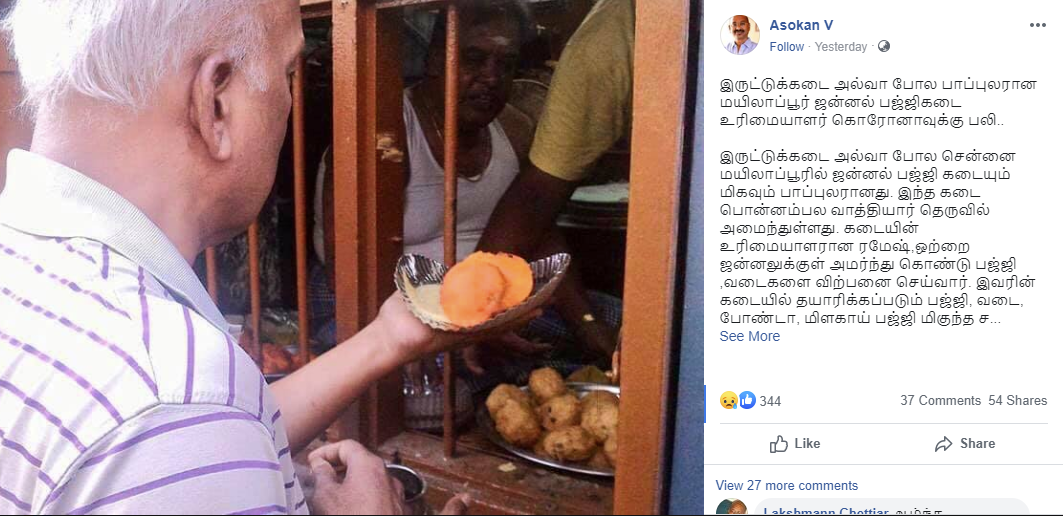Follow Asokan V

click(x=786, y=47)
